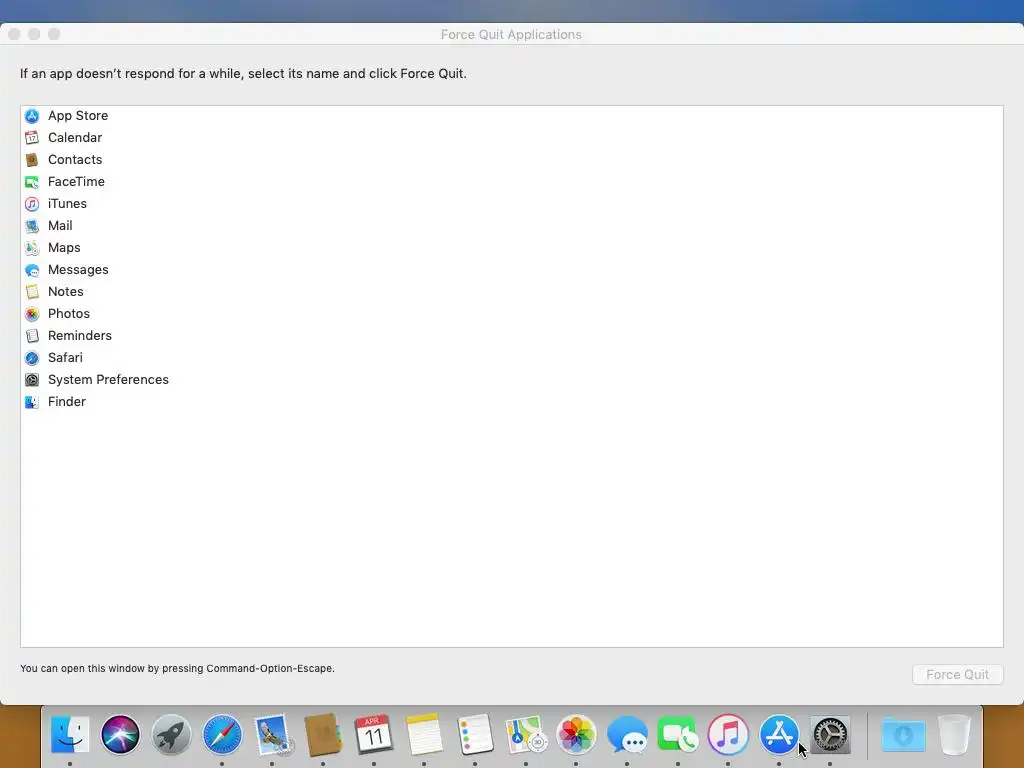Open System Preferences gear in the Dock
This screenshot has height=768, width=1024.
coord(830,735)
